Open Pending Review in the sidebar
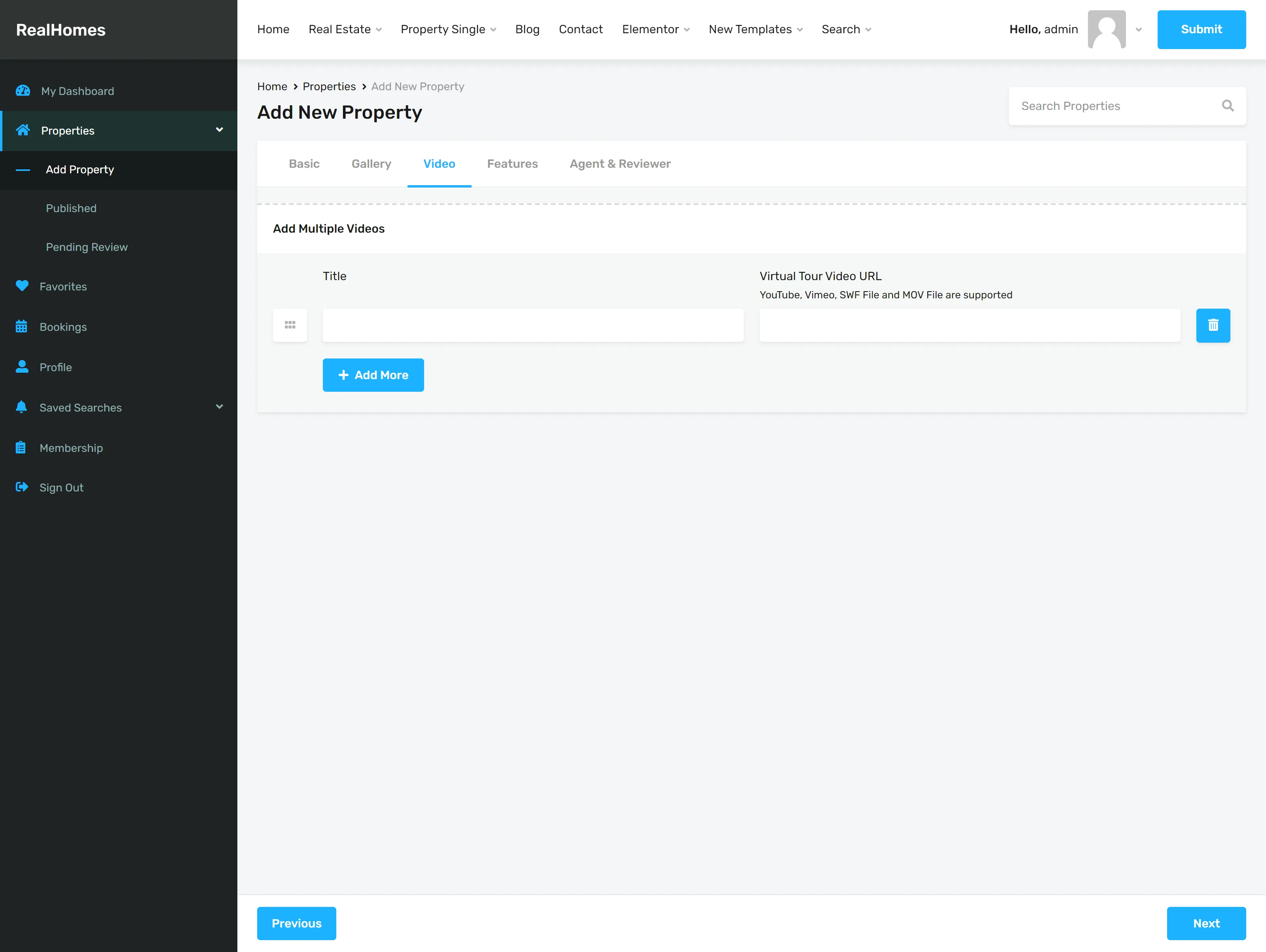Screen dimensions: 1266x952 click(86, 247)
